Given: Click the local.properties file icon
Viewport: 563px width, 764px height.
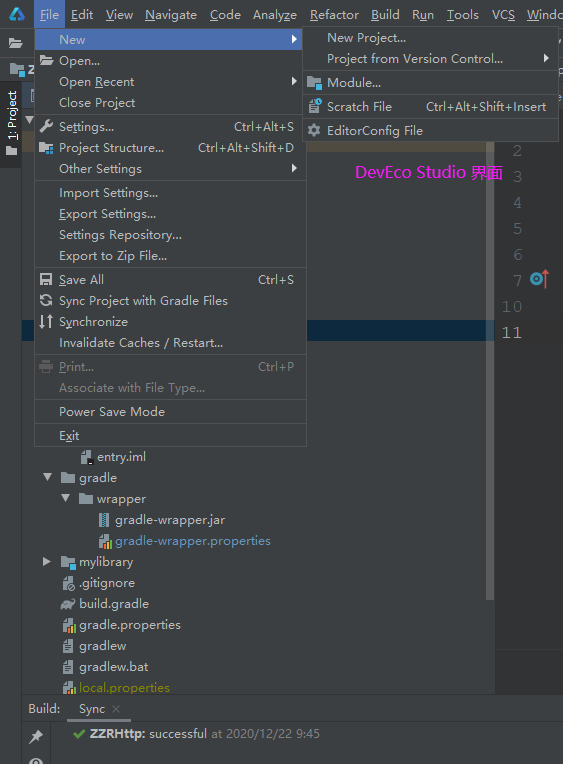Looking at the screenshot, I should coord(69,688).
